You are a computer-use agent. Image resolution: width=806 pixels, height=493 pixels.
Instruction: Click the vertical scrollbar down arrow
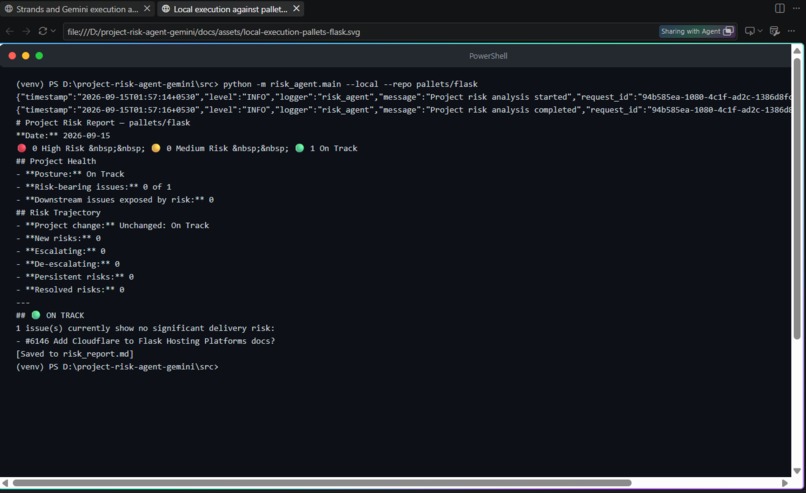pos(797,470)
